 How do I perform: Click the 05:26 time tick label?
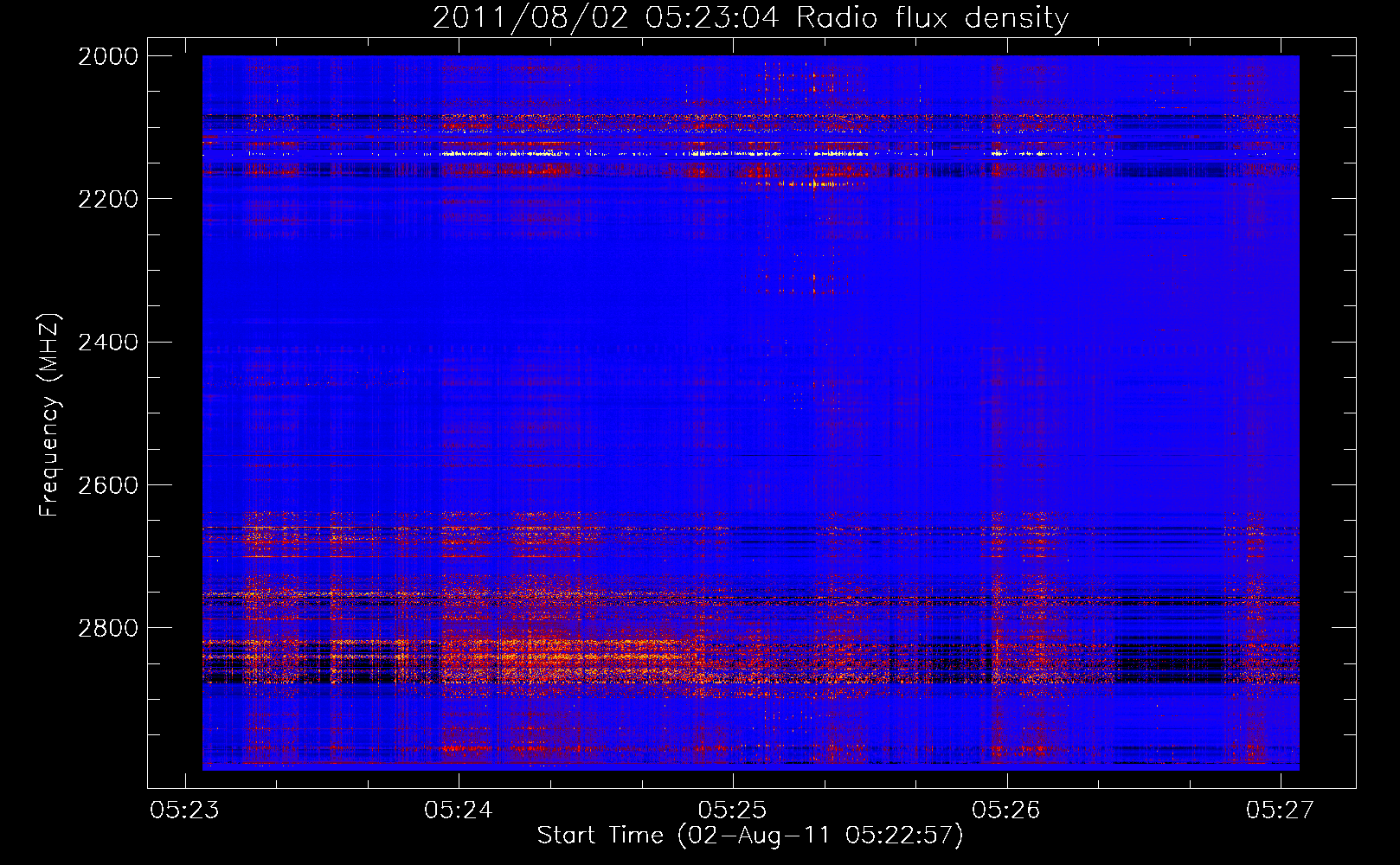point(1006,810)
